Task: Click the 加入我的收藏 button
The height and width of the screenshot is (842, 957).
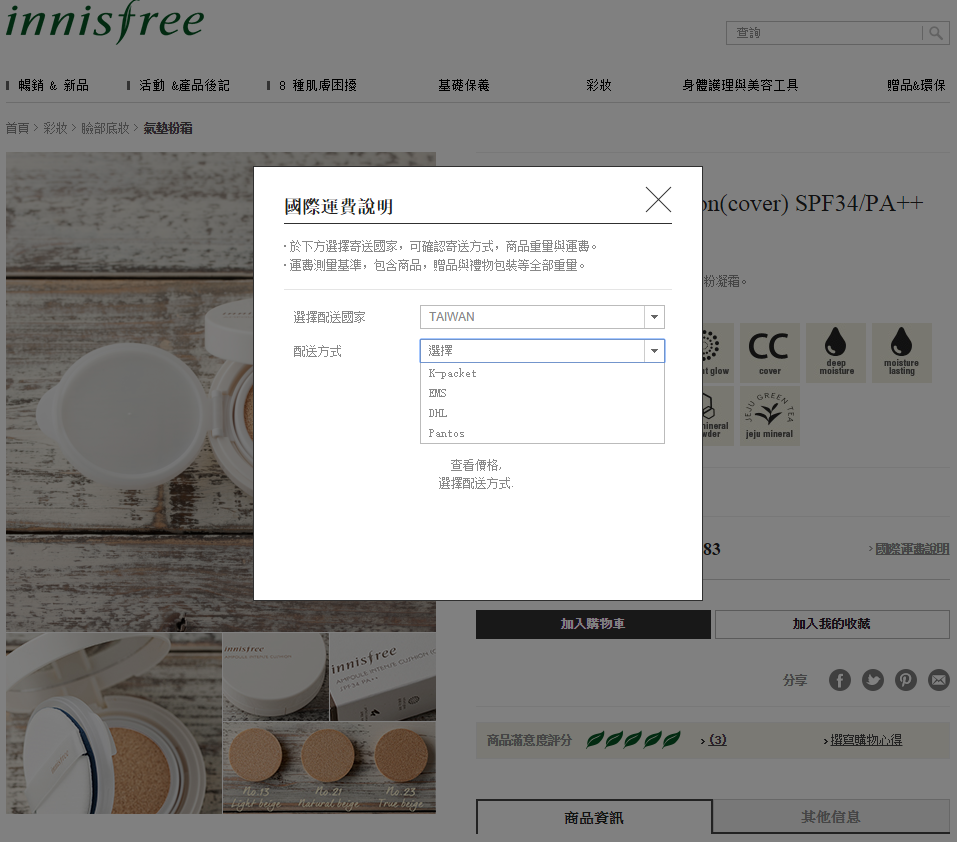Action: point(832,624)
